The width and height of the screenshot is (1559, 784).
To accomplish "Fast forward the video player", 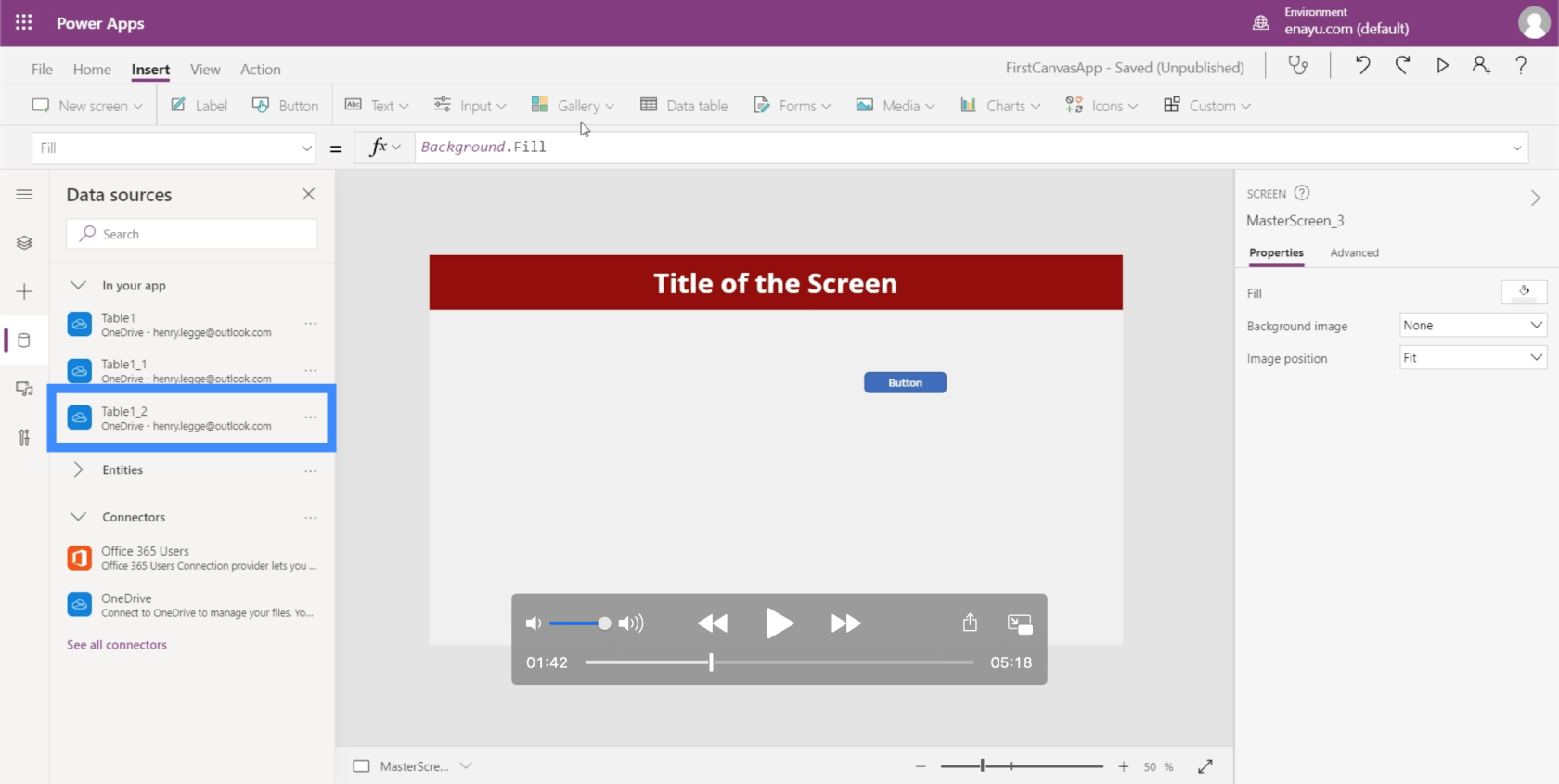I will tap(845, 623).
